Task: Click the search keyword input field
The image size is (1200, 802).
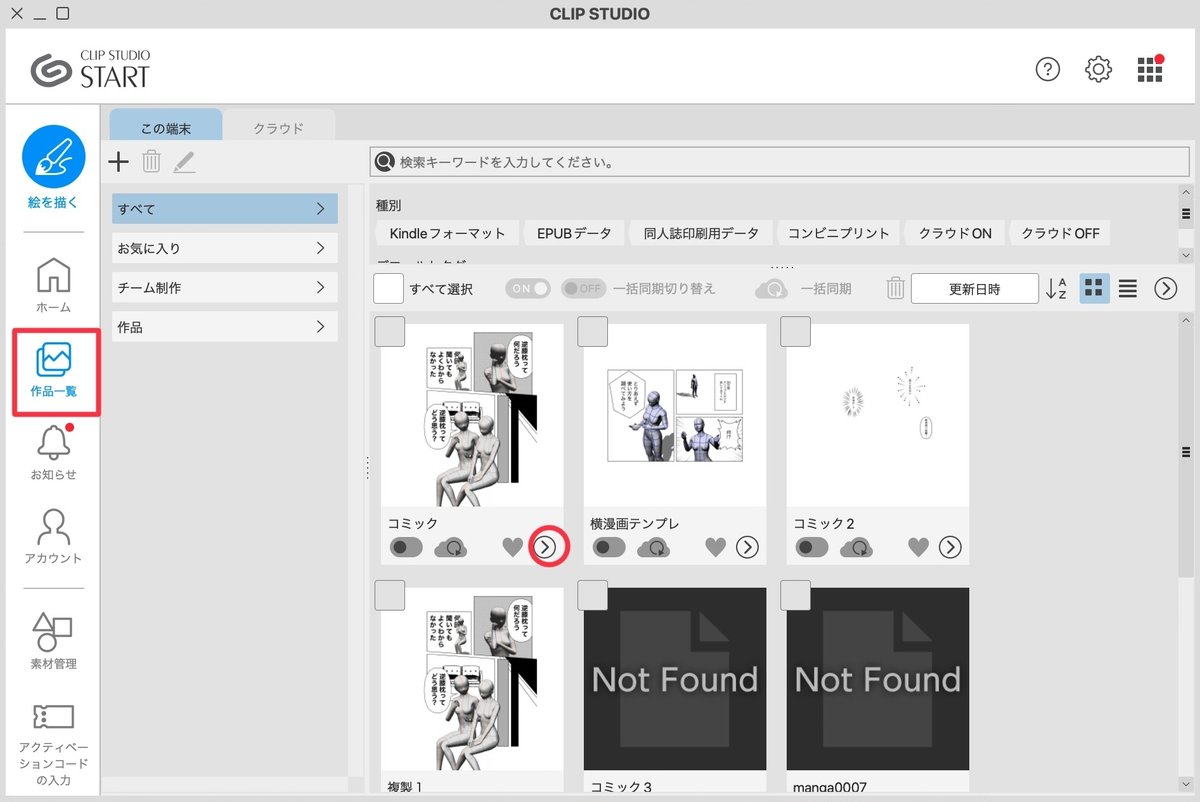Action: click(700, 161)
